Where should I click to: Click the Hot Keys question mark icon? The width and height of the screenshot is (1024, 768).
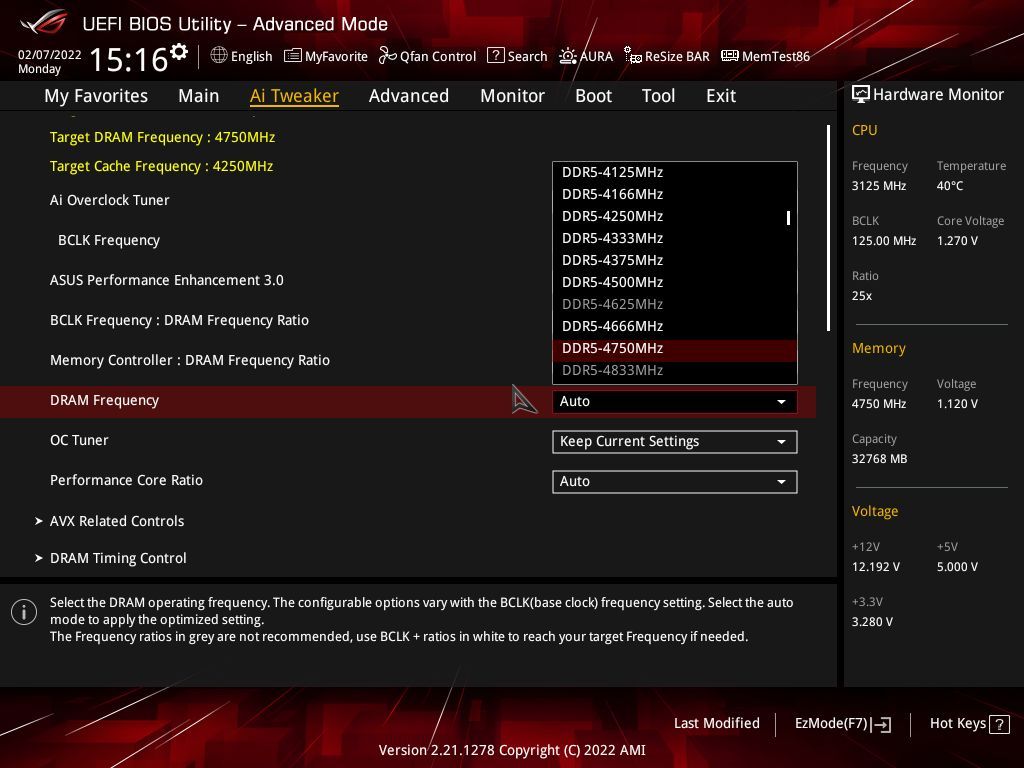999,724
